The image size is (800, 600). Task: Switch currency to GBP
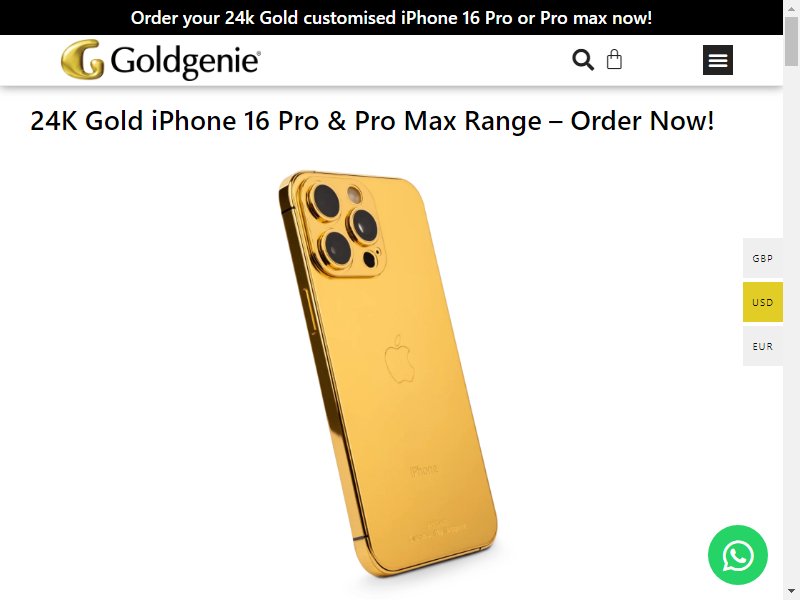(x=762, y=258)
